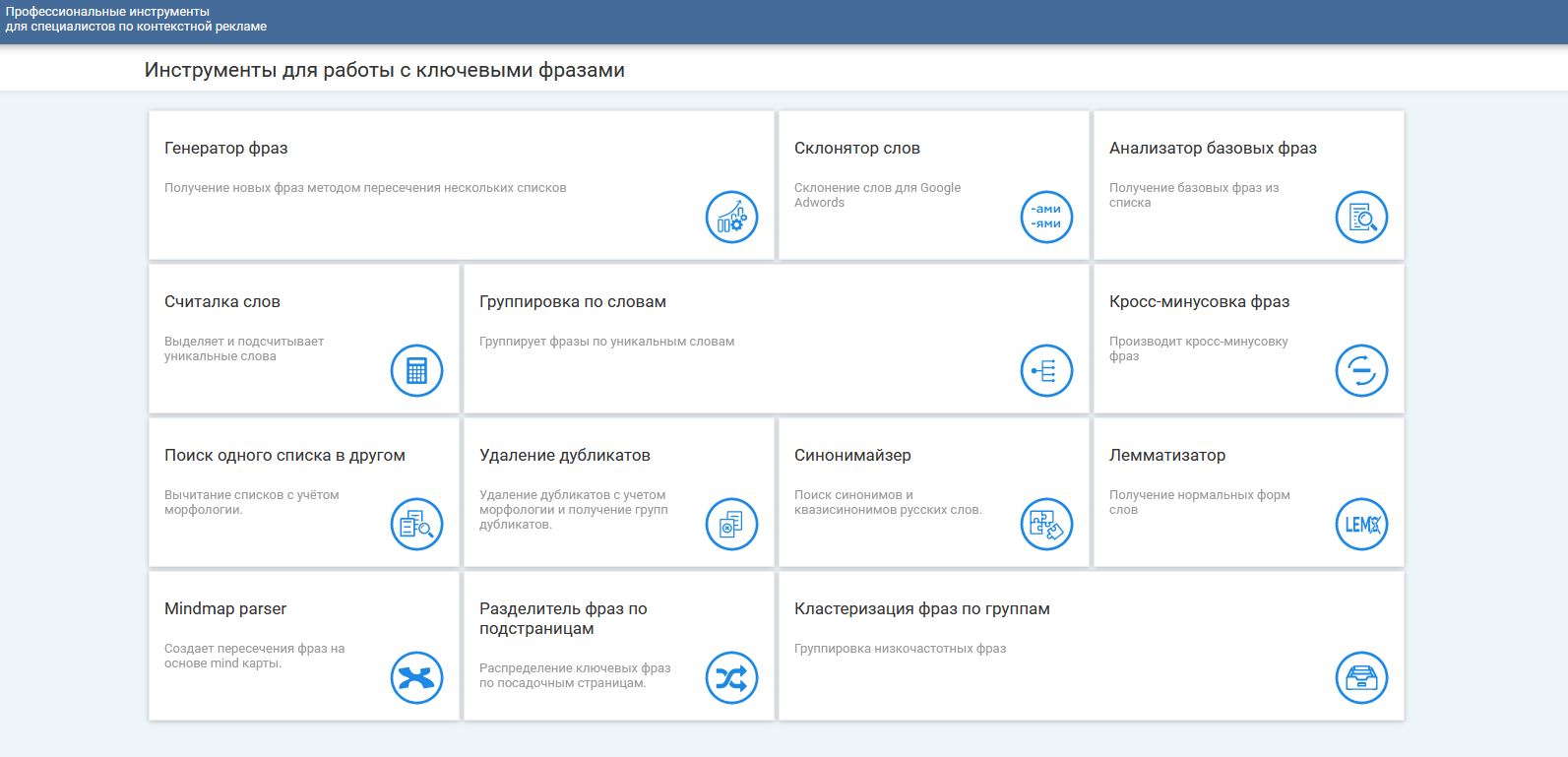
Task: Click the Поиск одного списка в другом icon
Action: (416, 525)
